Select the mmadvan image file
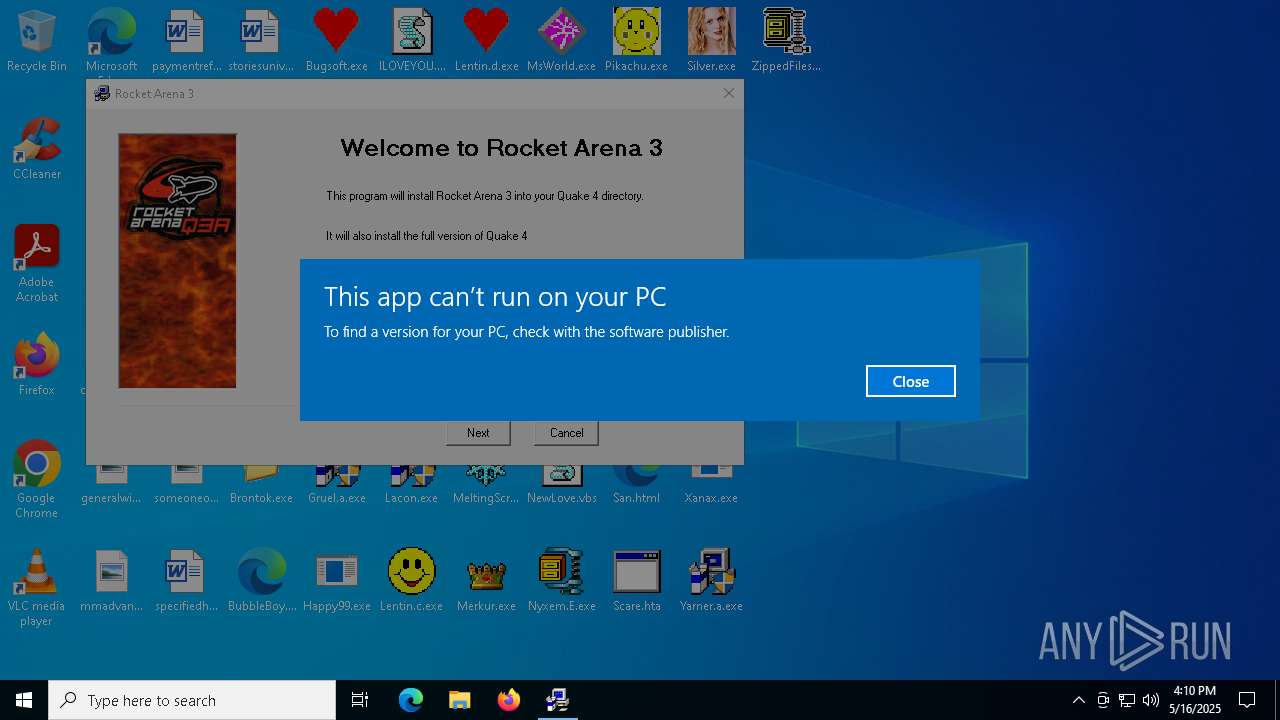The height and width of the screenshot is (720, 1280). [111, 581]
